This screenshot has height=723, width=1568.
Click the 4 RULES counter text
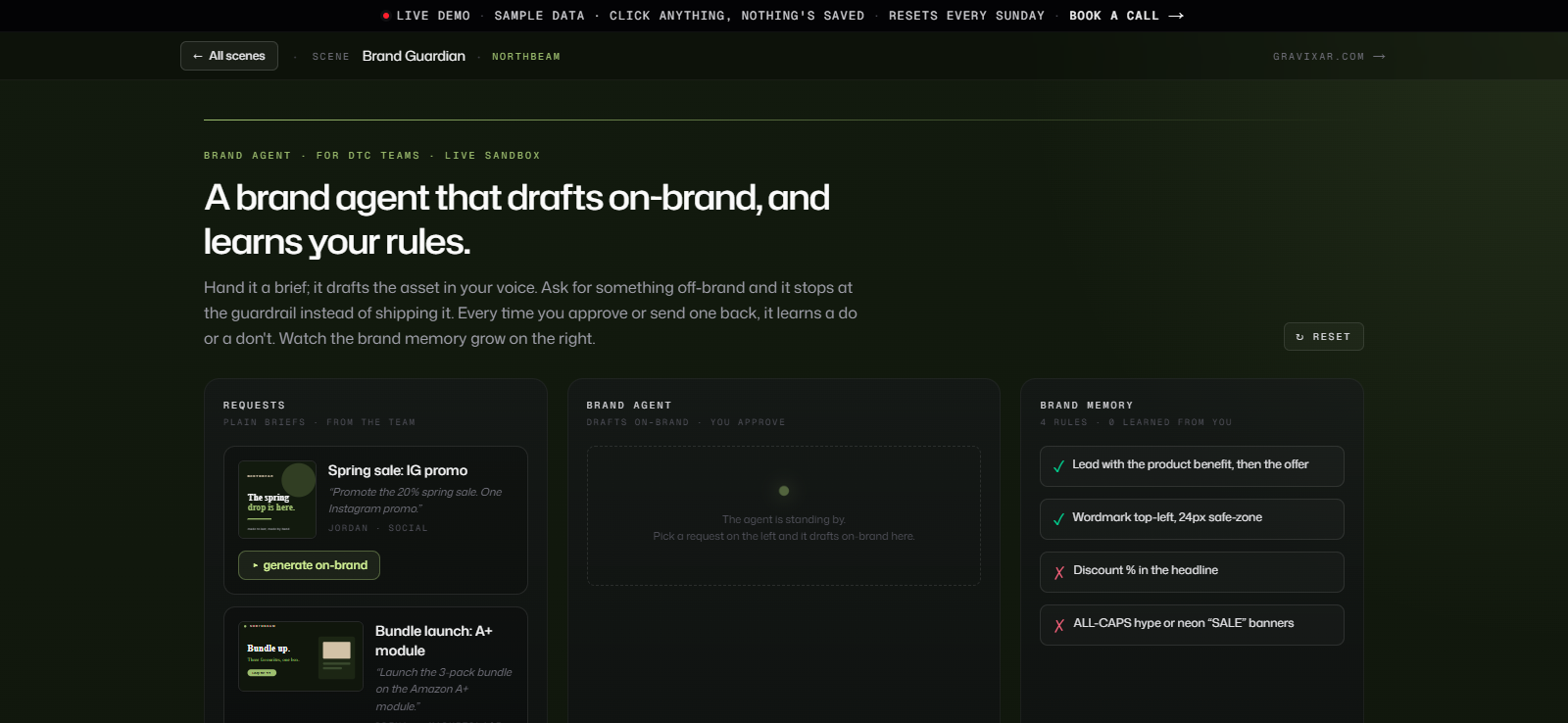1064,422
